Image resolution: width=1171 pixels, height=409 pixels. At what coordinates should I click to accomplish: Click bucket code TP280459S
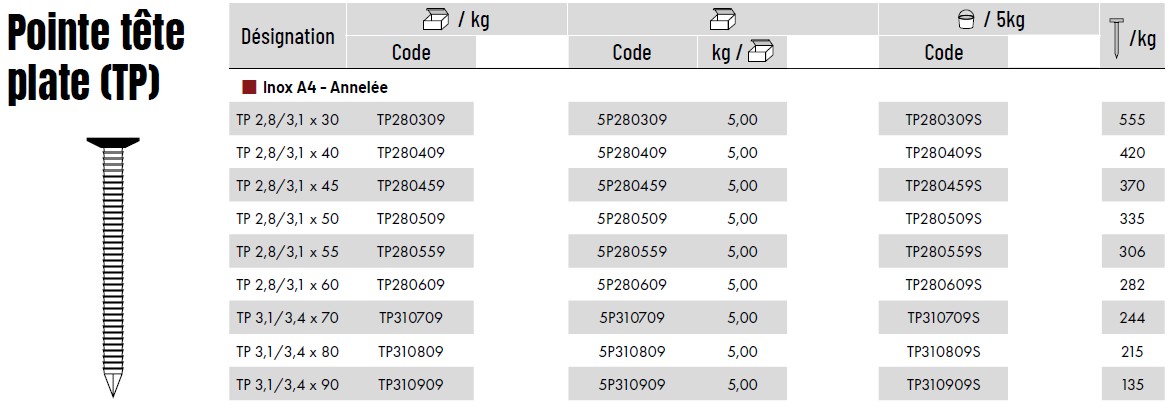pyautogui.click(x=943, y=186)
